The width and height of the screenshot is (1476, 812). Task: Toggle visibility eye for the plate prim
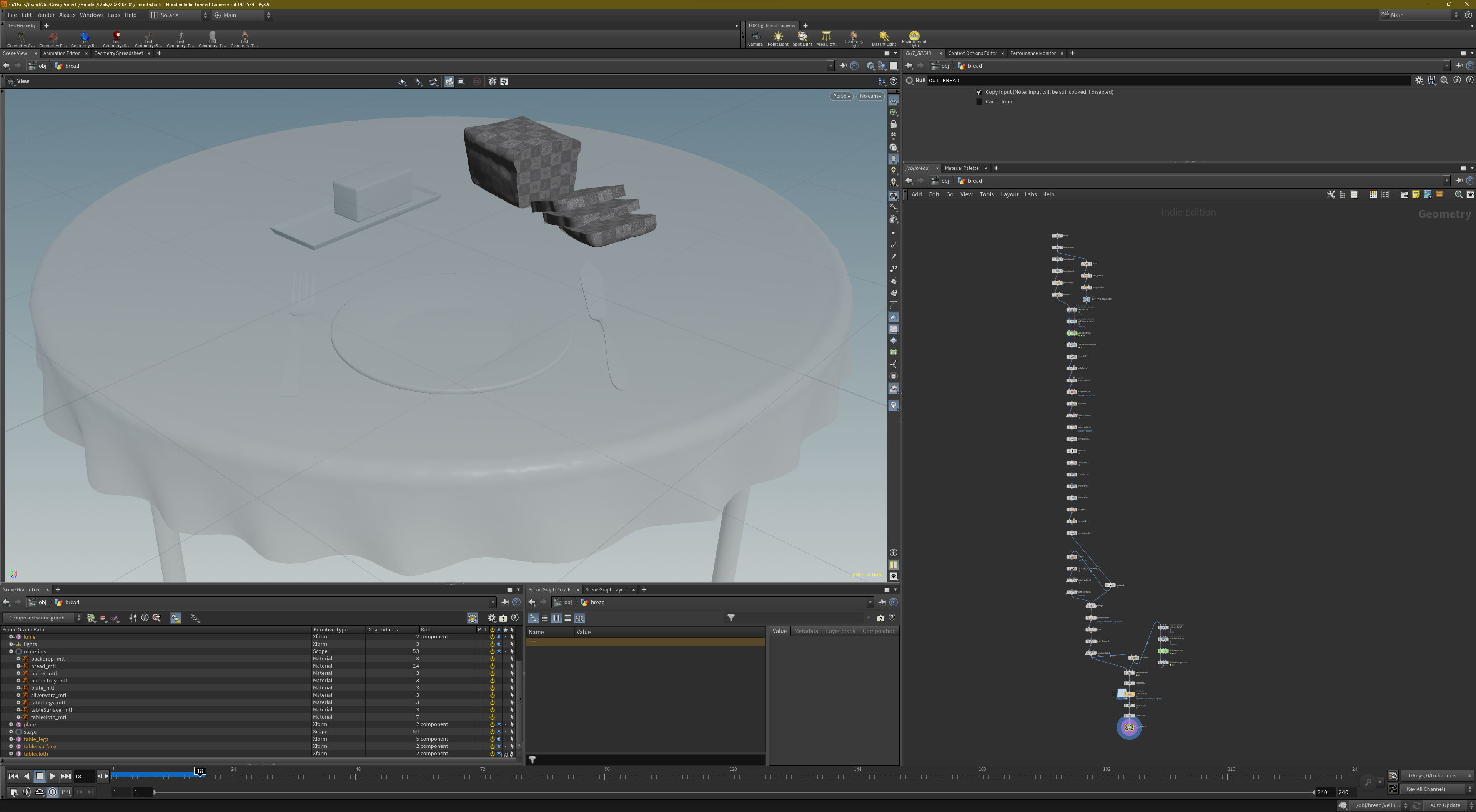(499, 724)
